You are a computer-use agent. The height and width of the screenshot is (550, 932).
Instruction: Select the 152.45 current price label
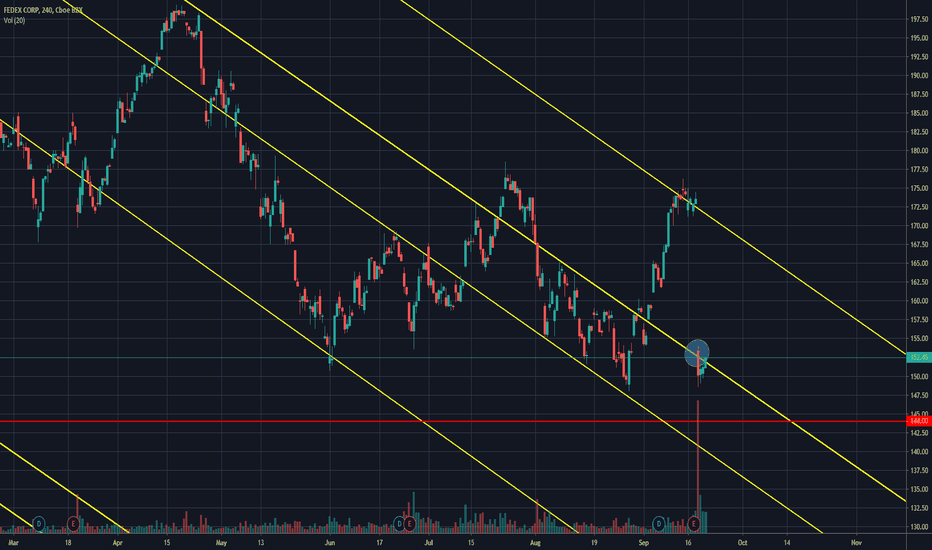pos(918,357)
